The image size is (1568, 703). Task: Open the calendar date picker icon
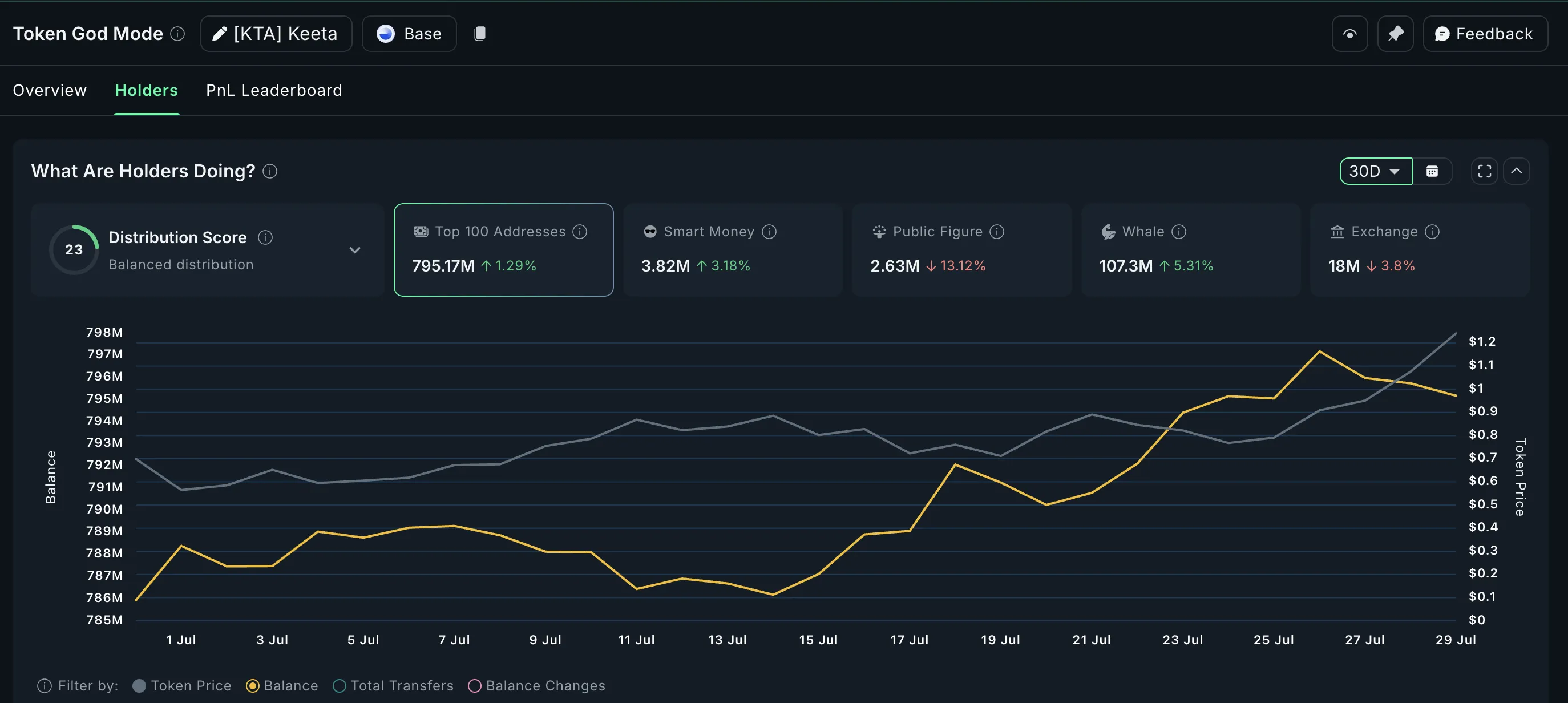tap(1432, 171)
